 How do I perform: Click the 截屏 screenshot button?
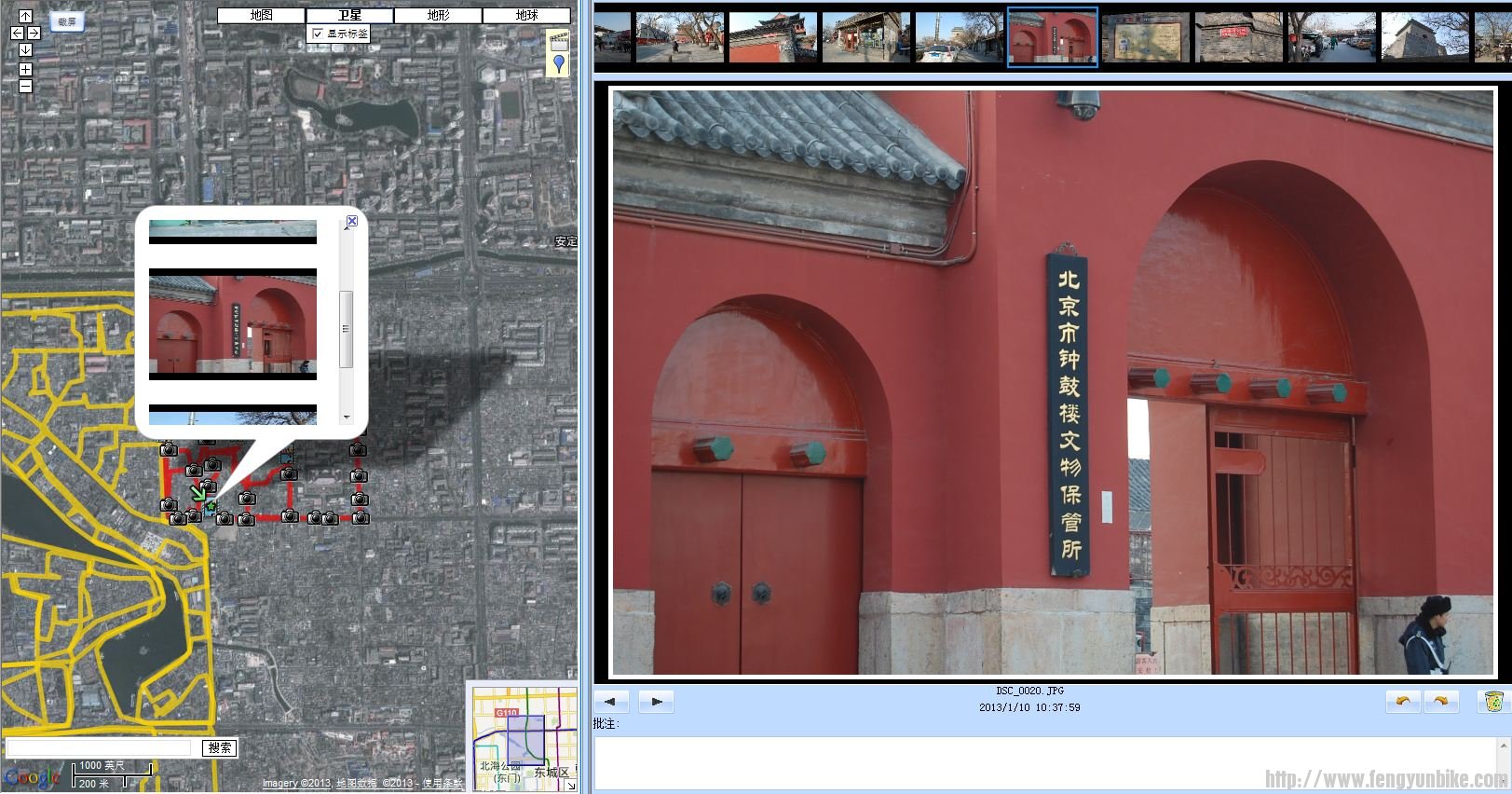(x=67, y=21)
